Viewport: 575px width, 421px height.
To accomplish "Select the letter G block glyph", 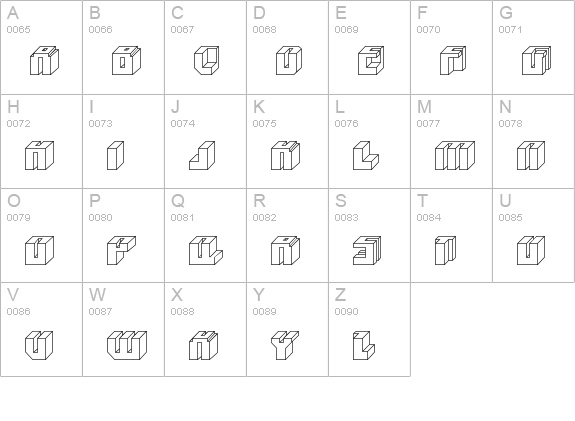I will 536,61.
